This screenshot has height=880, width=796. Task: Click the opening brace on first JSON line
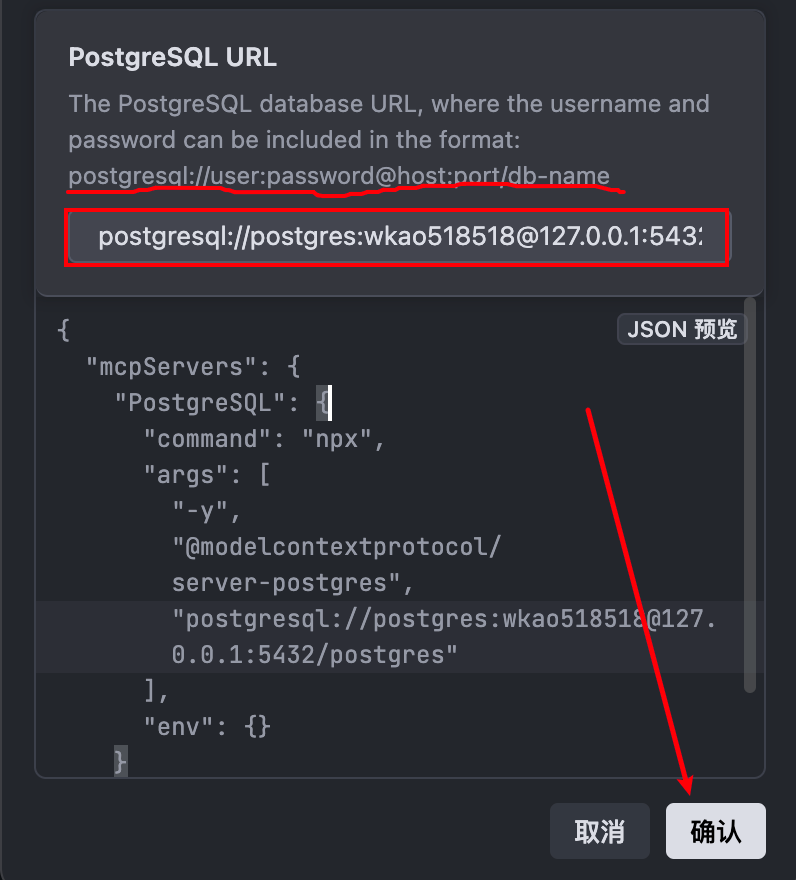click(x=64, y=330)
